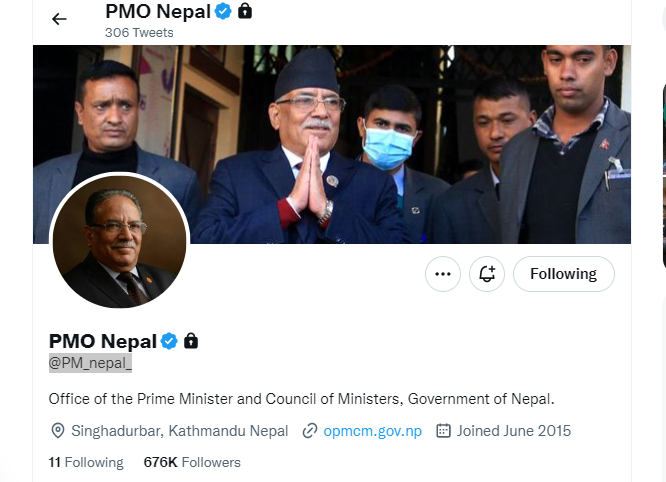
Task: Open the 676K Followers list
Action: pyautogui.click(x=192, y=462)
